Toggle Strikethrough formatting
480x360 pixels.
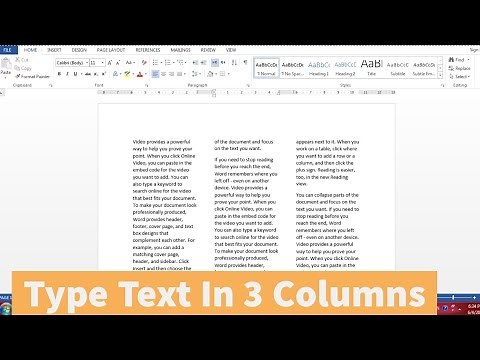point(88,74)
